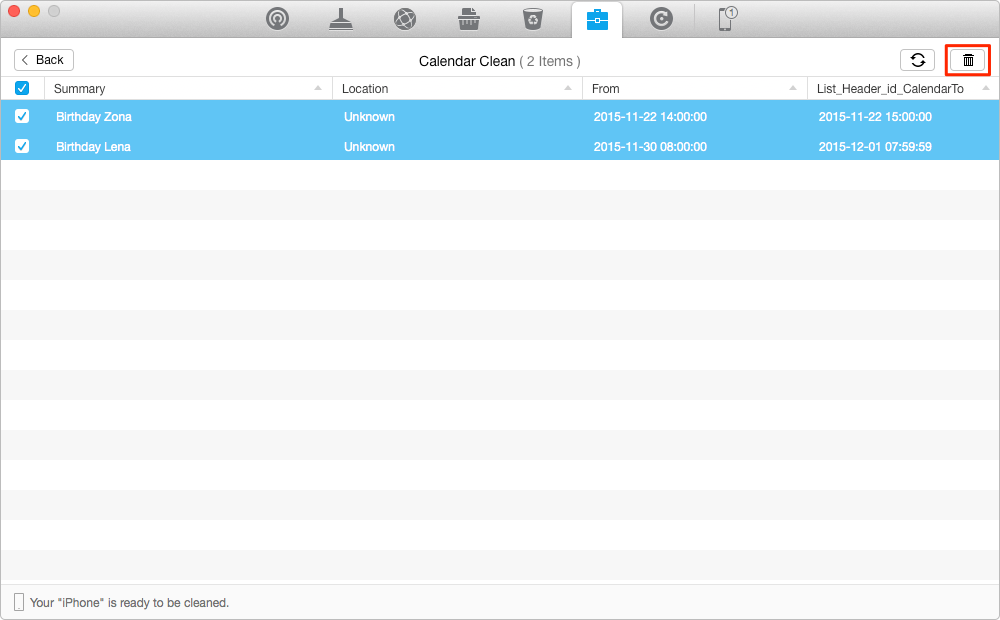Screen dimensions: 1000x620
Task: Select the Birthday Zona summary text
Action: (x=94, y=117)
